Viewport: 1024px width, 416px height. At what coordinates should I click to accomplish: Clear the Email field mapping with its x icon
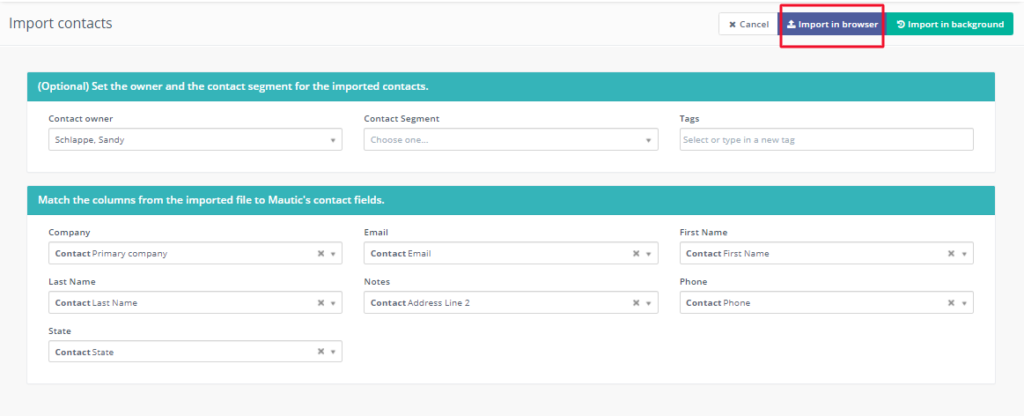[x=636, y=253]
